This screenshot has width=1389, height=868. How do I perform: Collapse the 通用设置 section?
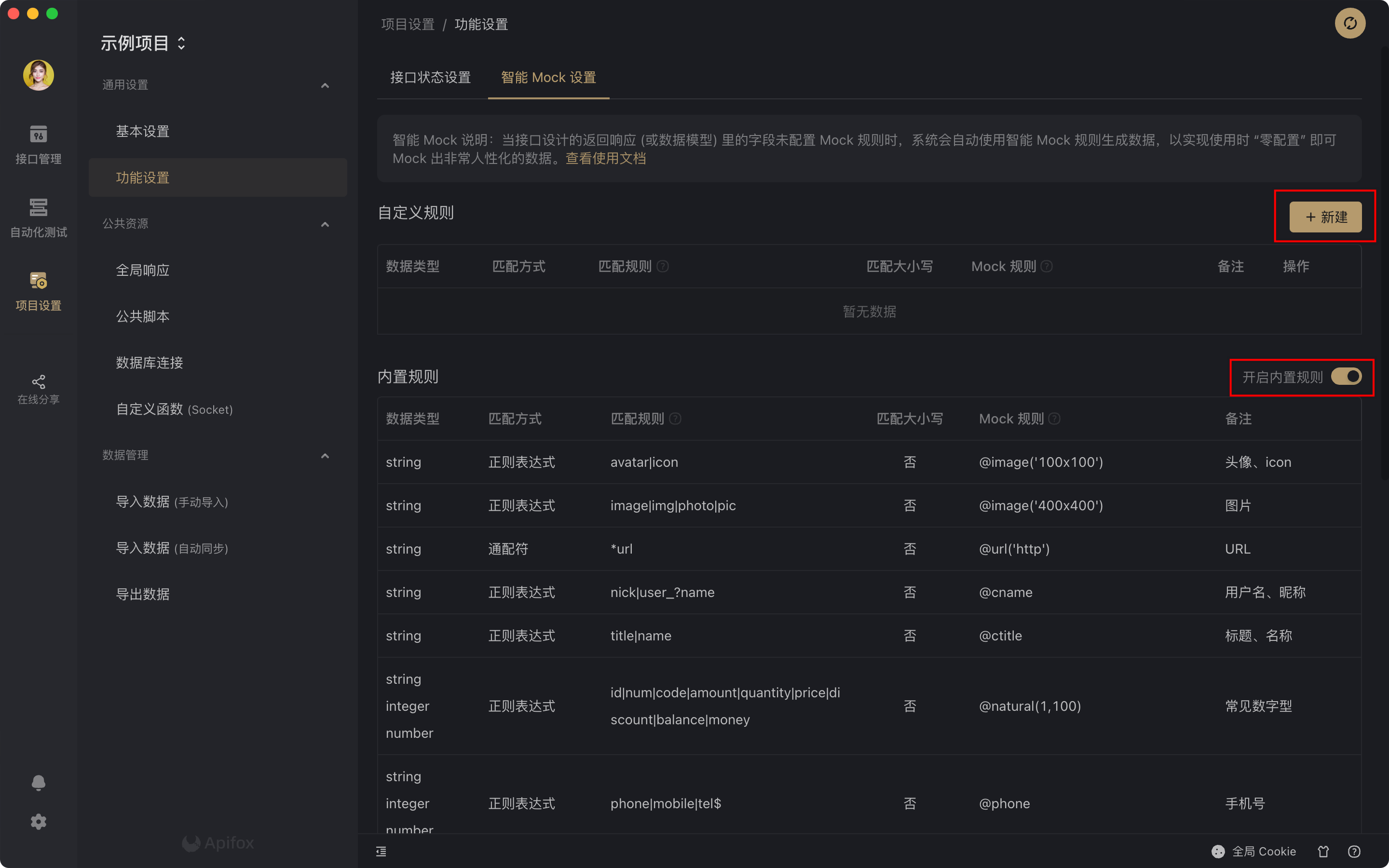pos(325,85)
